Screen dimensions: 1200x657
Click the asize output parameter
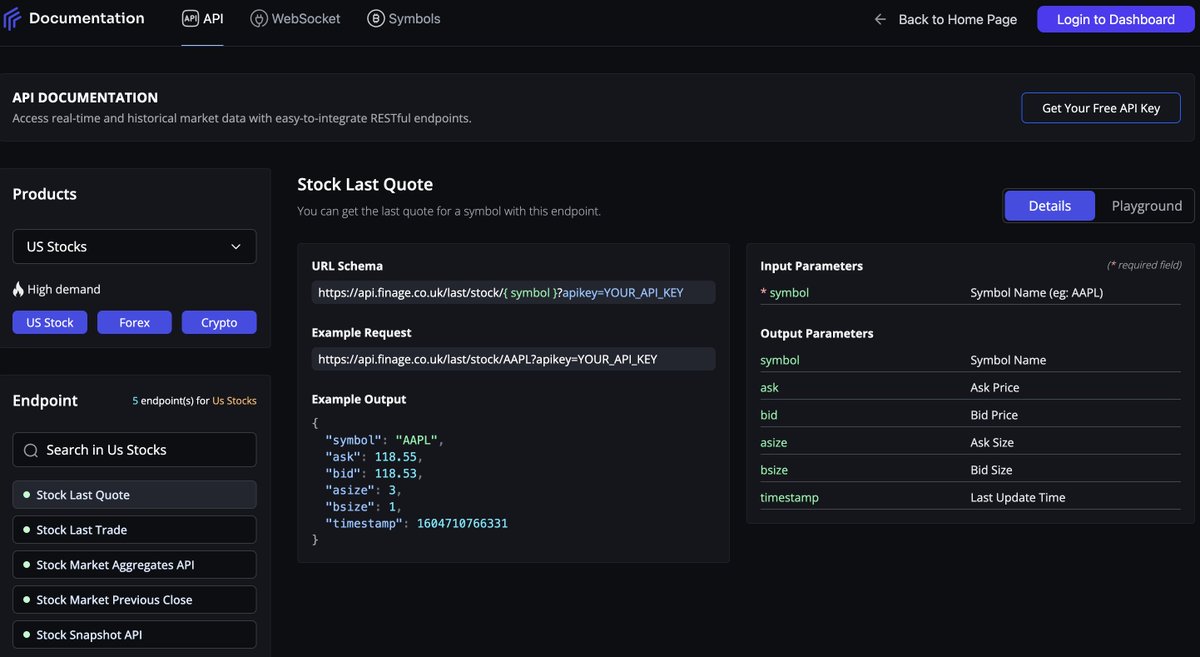coord(773,442)
